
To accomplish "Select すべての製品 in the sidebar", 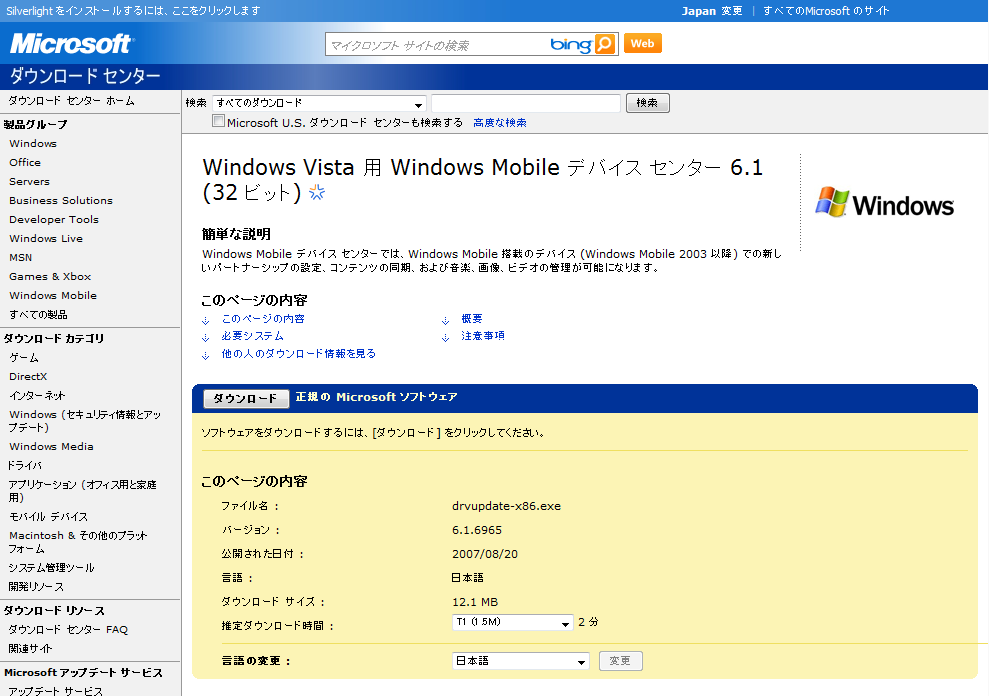I will (x=38, y=314).
